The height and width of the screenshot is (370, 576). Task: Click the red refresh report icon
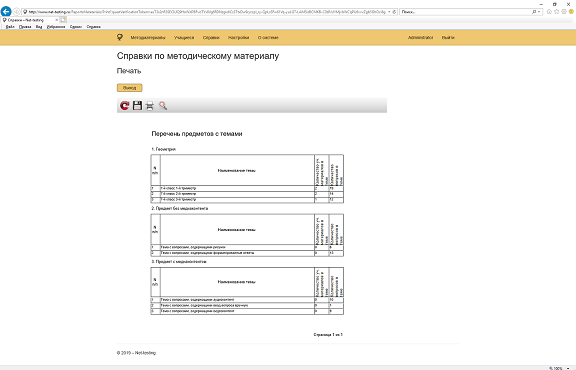(x=125, y=106)
